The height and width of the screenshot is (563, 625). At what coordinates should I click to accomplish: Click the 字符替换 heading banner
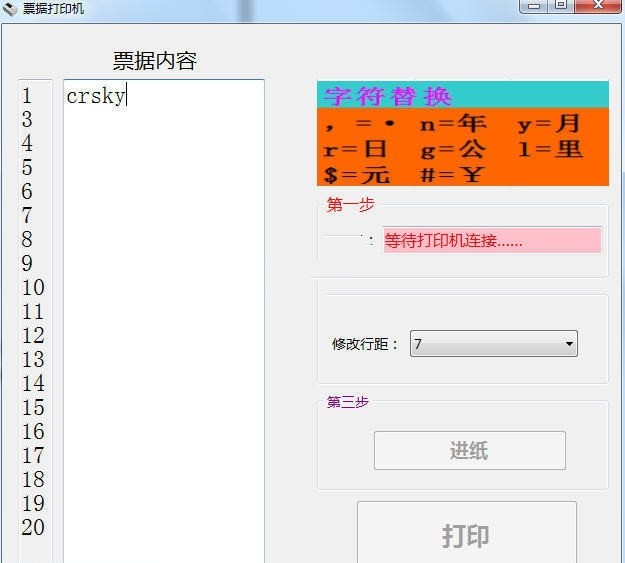[x=463, y=95]
